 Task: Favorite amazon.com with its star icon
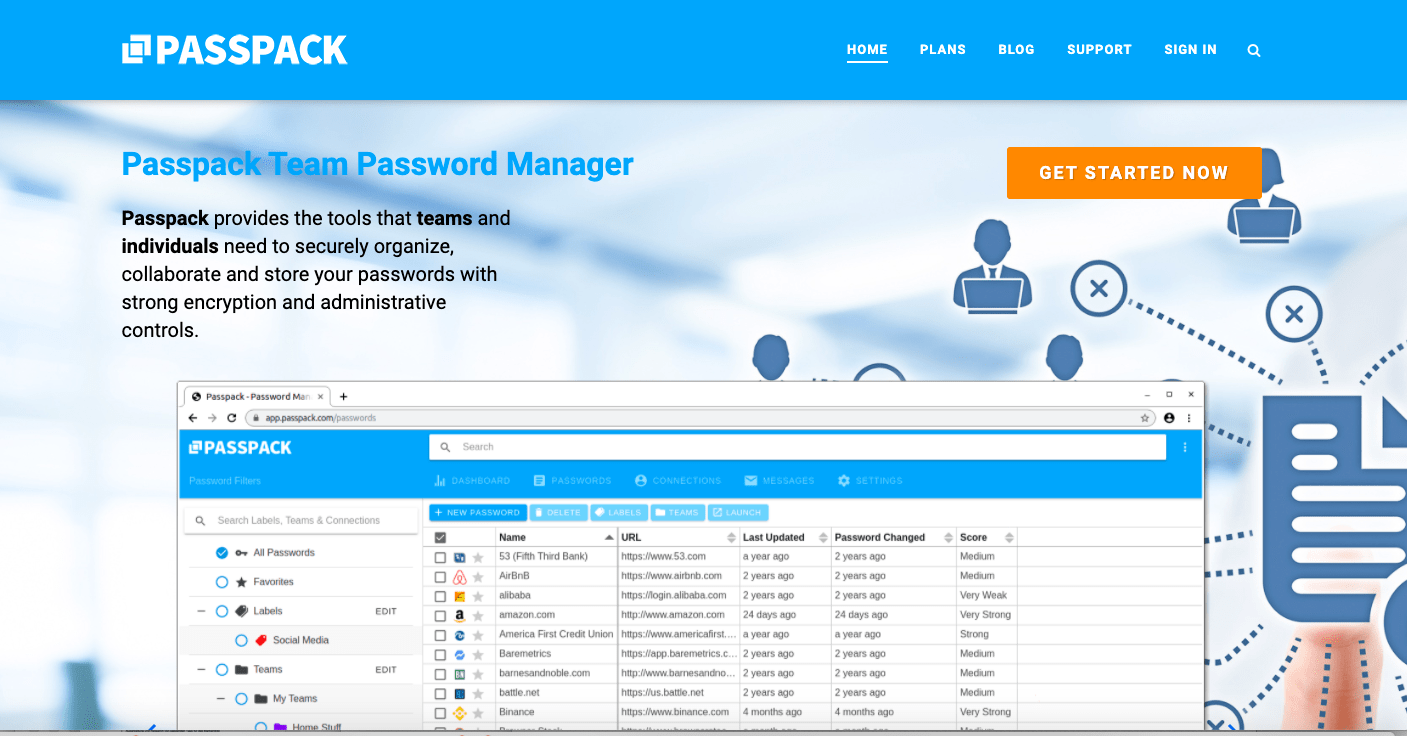click(x=478, y=616)
